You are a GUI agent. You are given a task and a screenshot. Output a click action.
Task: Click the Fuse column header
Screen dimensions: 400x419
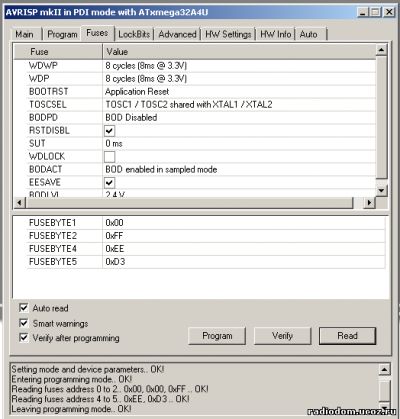pos(58,52)
